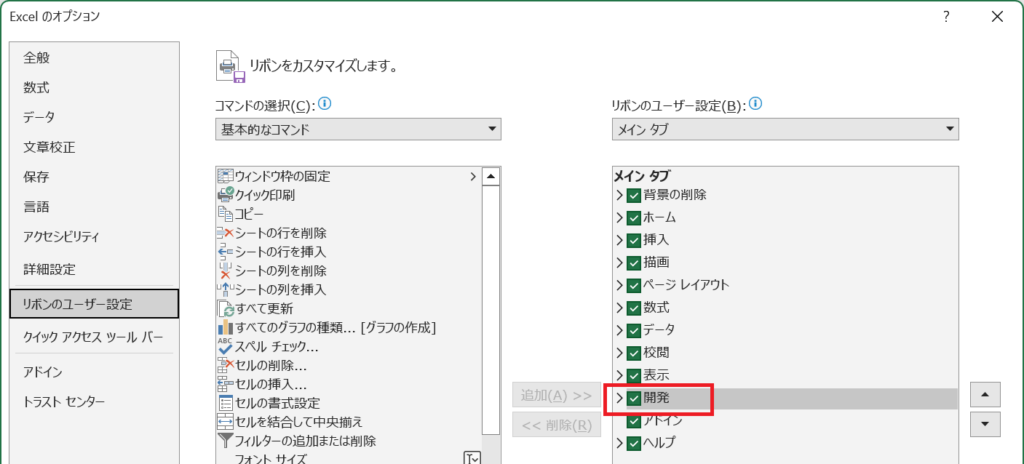Move selected tab up with arrow button

click(986, 395)
